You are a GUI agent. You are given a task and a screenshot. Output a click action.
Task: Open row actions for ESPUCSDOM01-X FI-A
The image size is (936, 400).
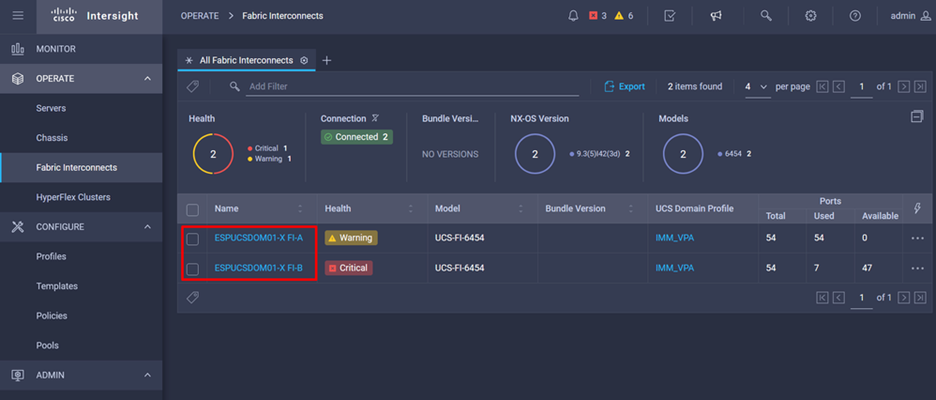coord(917,238)
